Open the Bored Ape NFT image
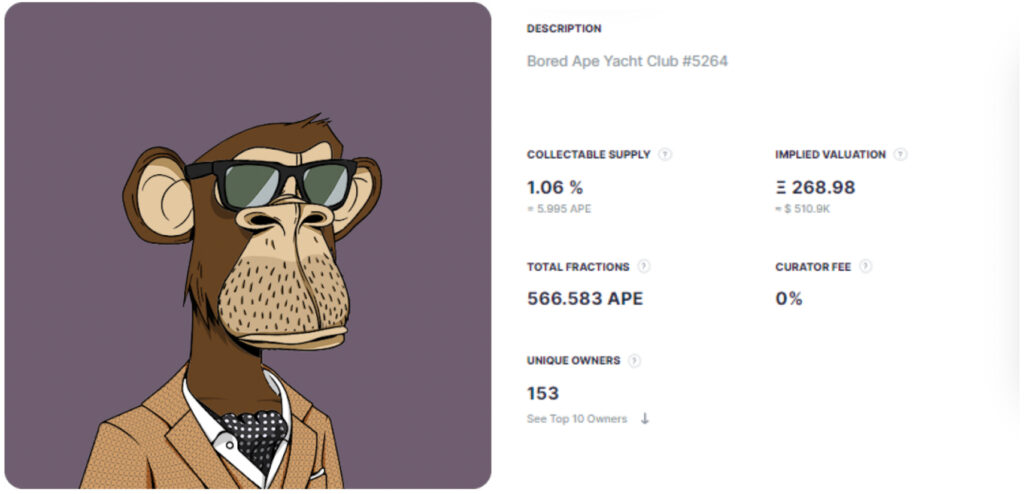 tap(247, 246)
